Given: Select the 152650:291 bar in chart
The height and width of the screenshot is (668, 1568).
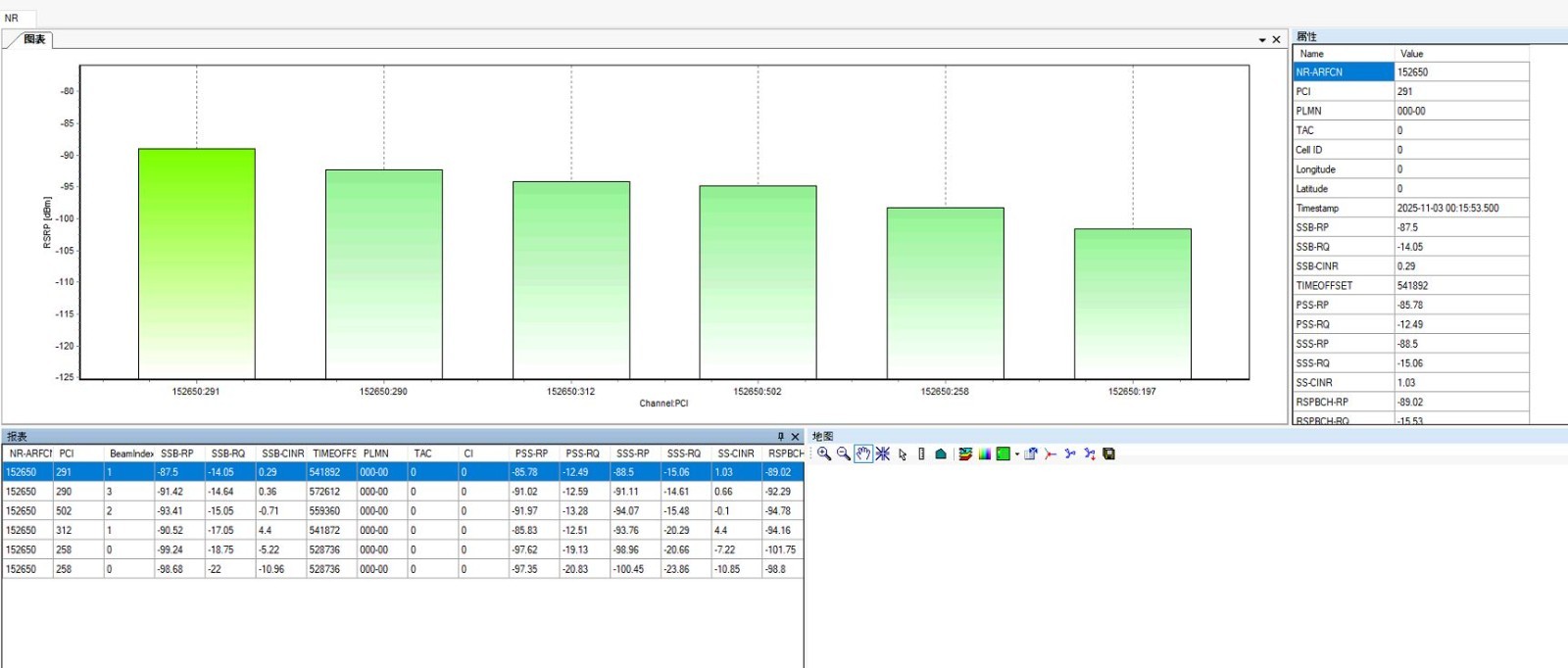Looking at the screenshot, I should point(196,263).
